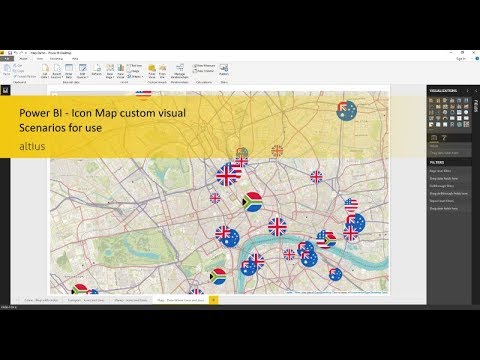
Task: Choose the Stacked bar chart visual
Action: click(x=431, y=100)
